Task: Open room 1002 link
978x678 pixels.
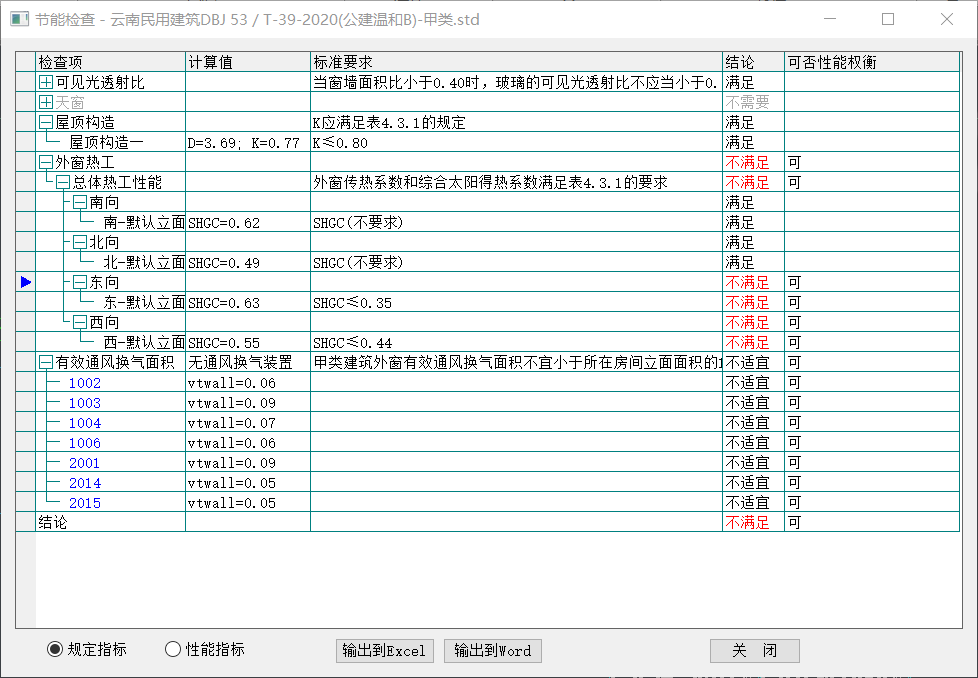Action: pyautogui.click(x=85, y=383)
